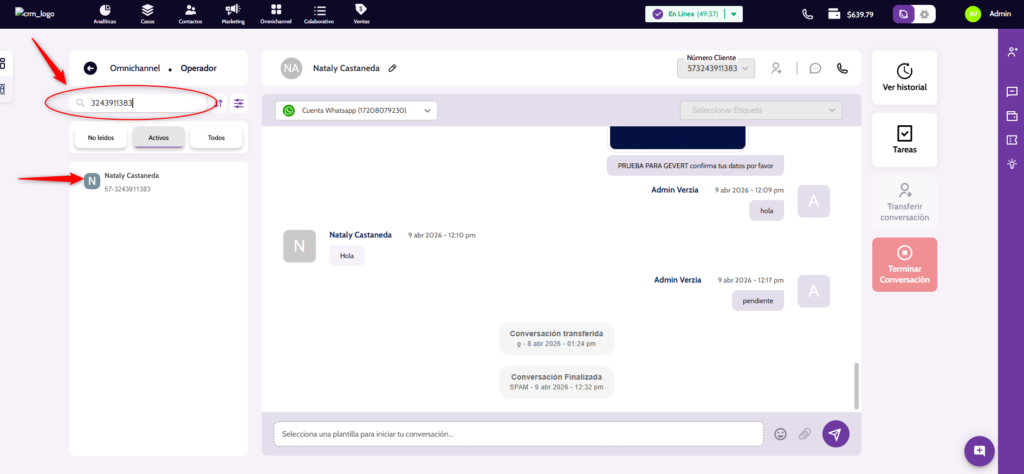Screen dimensions: 1024x474
Task: Attach a file with paperclip icon
Action: click(804, 433)
